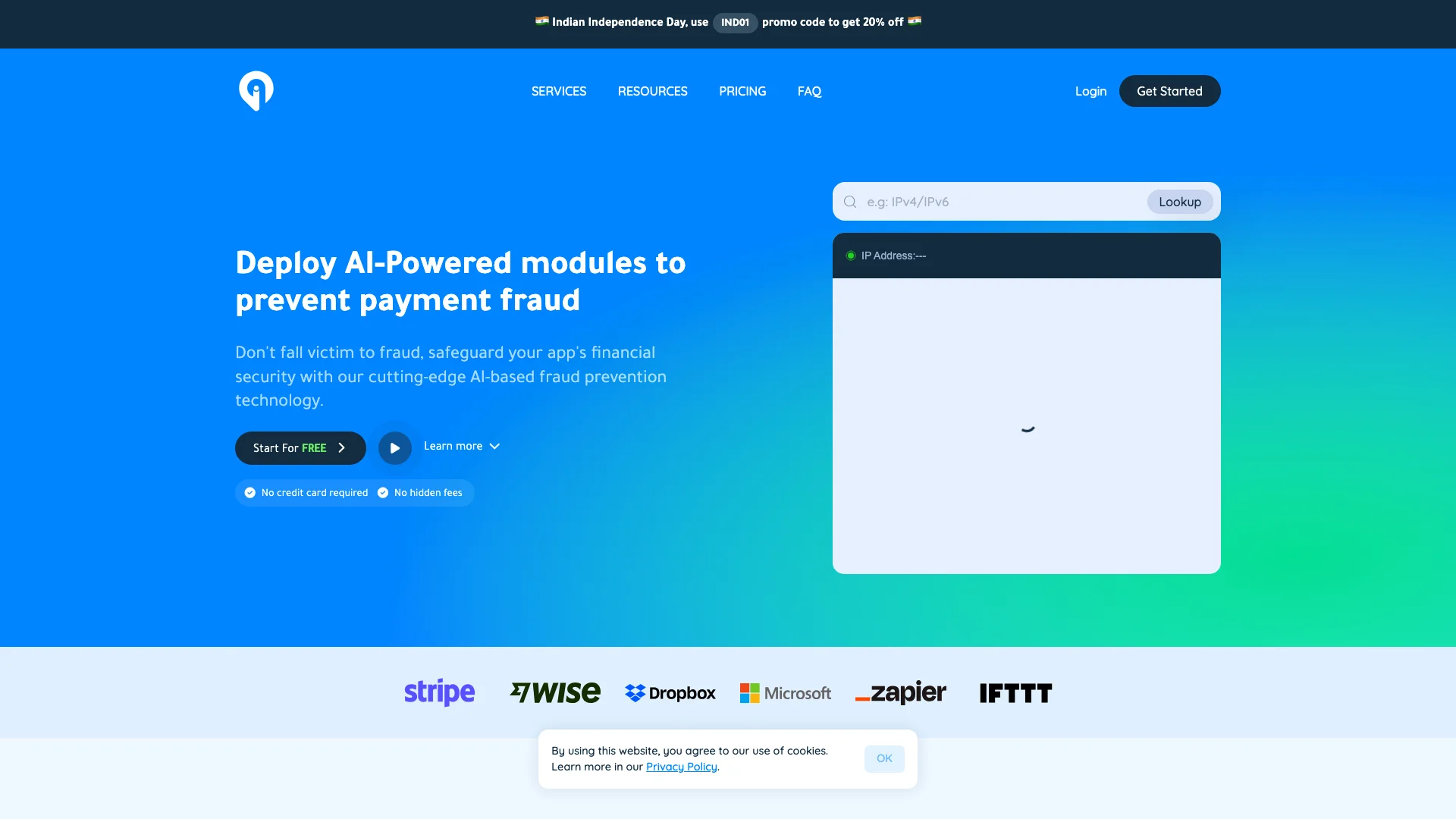Toggle the 'No hidden fees' checkmark

tap(383, 492)
